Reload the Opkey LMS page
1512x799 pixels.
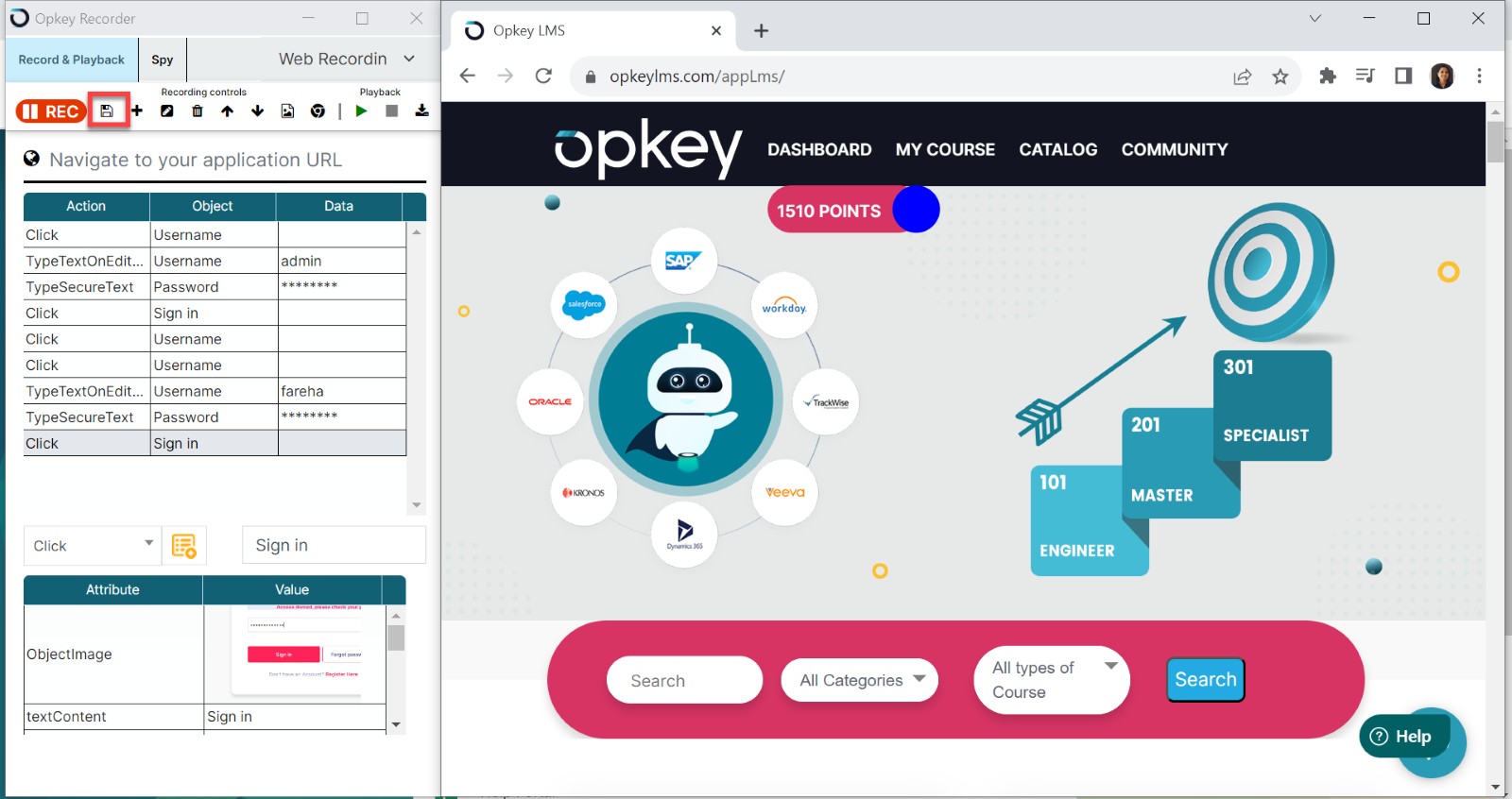coord(543,76)
